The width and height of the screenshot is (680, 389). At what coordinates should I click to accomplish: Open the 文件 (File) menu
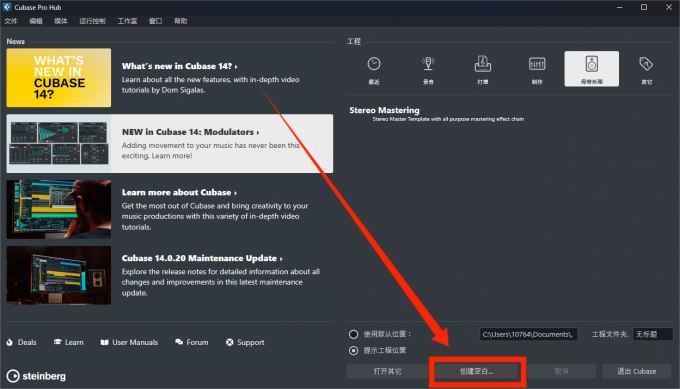coord(10,21)
